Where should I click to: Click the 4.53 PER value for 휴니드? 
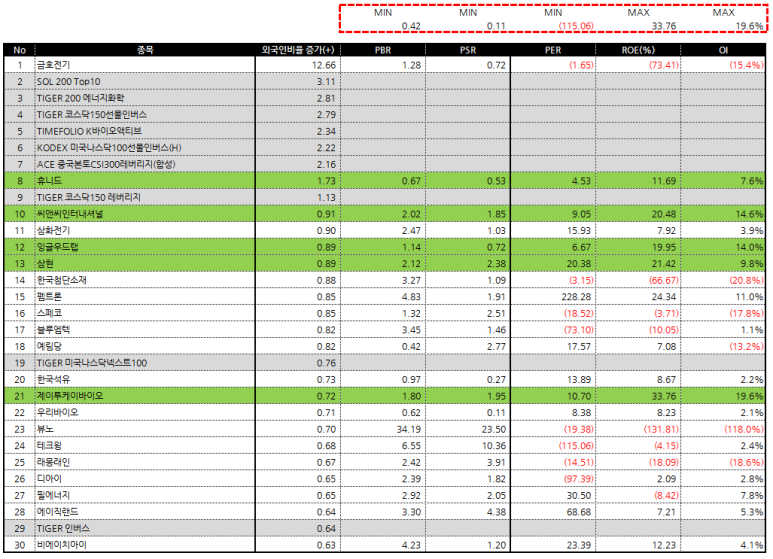pos(581,181)
